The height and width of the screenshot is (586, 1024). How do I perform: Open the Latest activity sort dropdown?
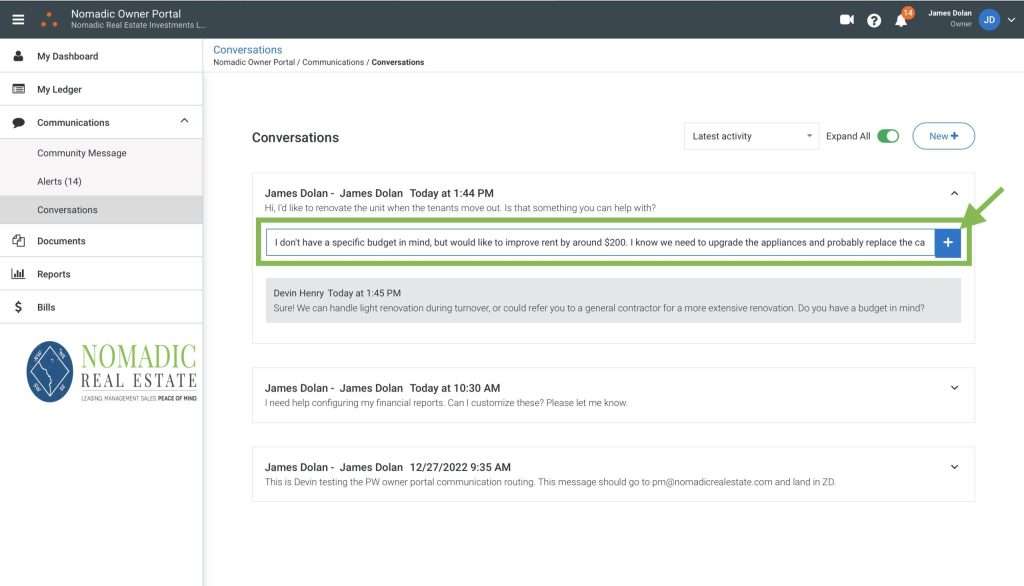click(x=751, y=136)
